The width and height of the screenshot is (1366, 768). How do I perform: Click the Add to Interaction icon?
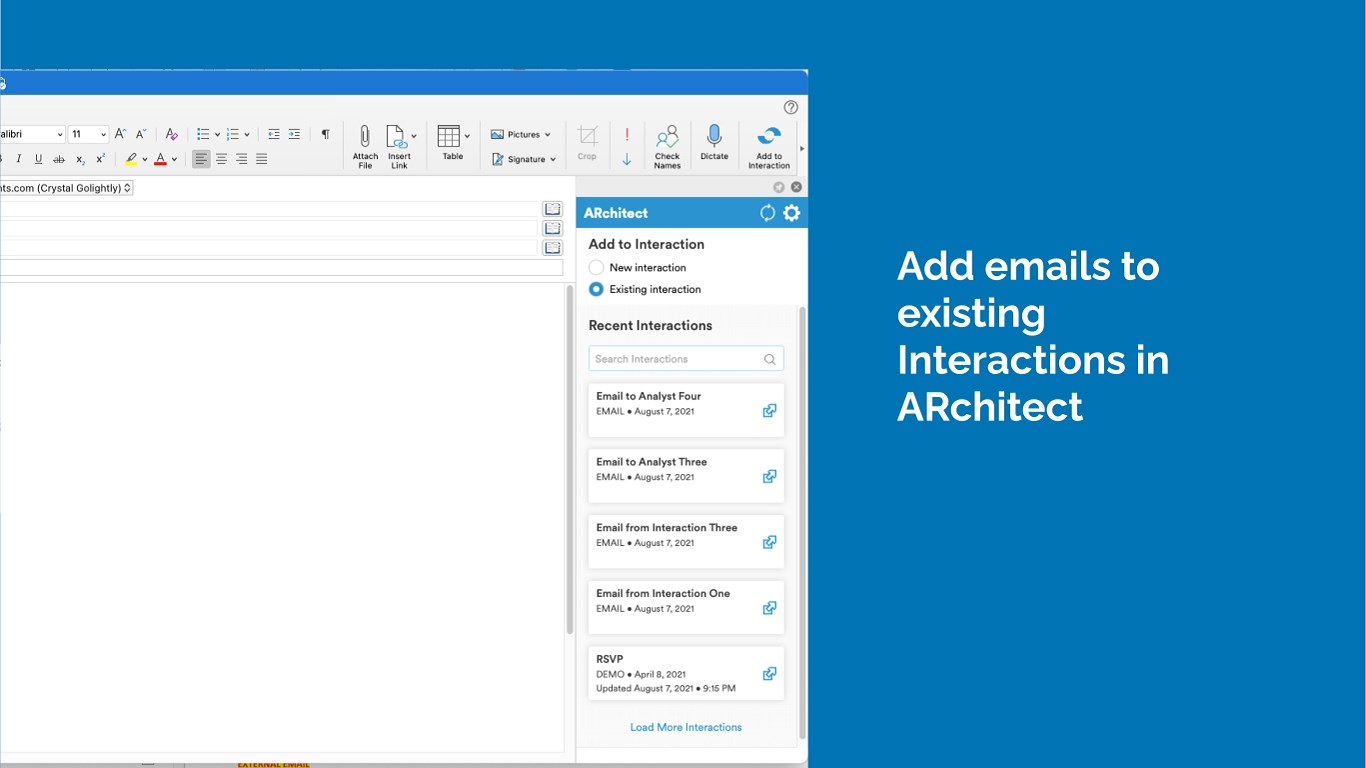[769, 136]
